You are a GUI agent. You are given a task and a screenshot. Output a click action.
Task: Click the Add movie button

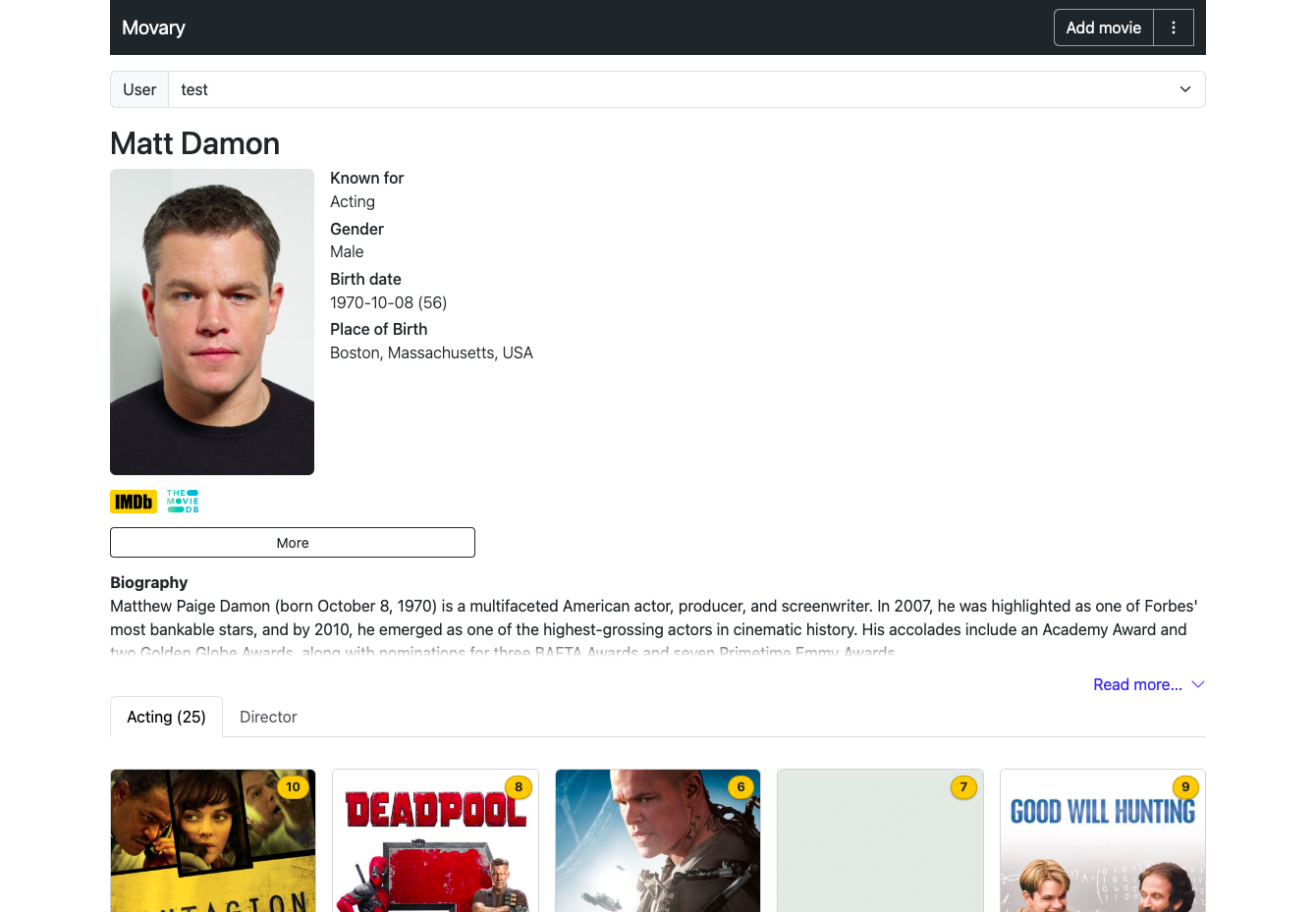pos(1104,27)
